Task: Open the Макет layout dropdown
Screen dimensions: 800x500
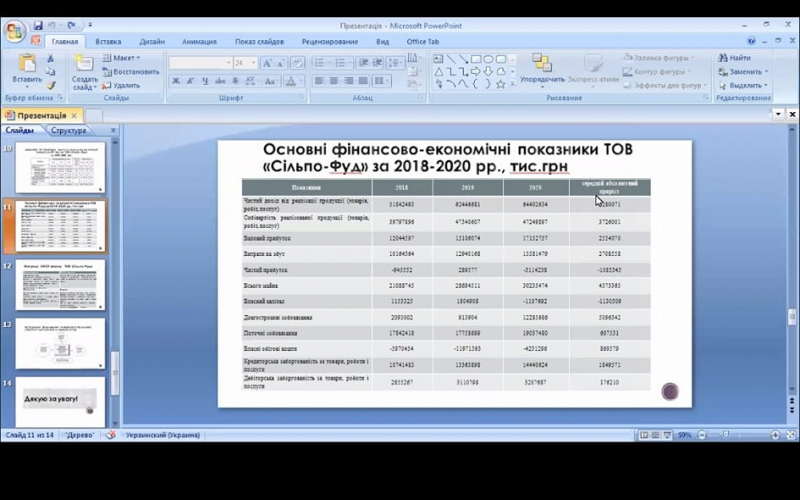Action: [x=121, y=58]
